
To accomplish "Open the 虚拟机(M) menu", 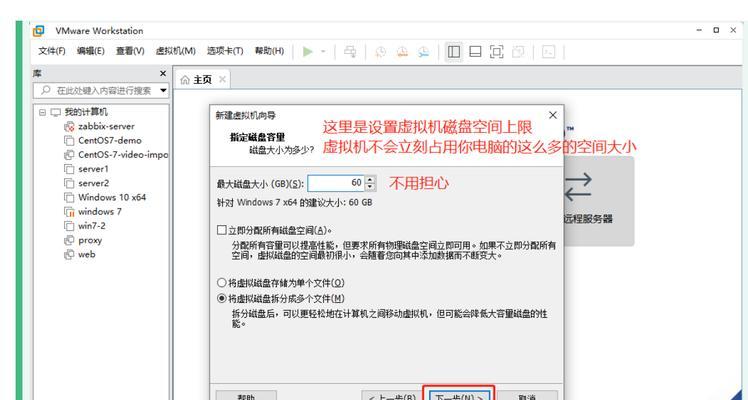I will [x=176, y=51].
